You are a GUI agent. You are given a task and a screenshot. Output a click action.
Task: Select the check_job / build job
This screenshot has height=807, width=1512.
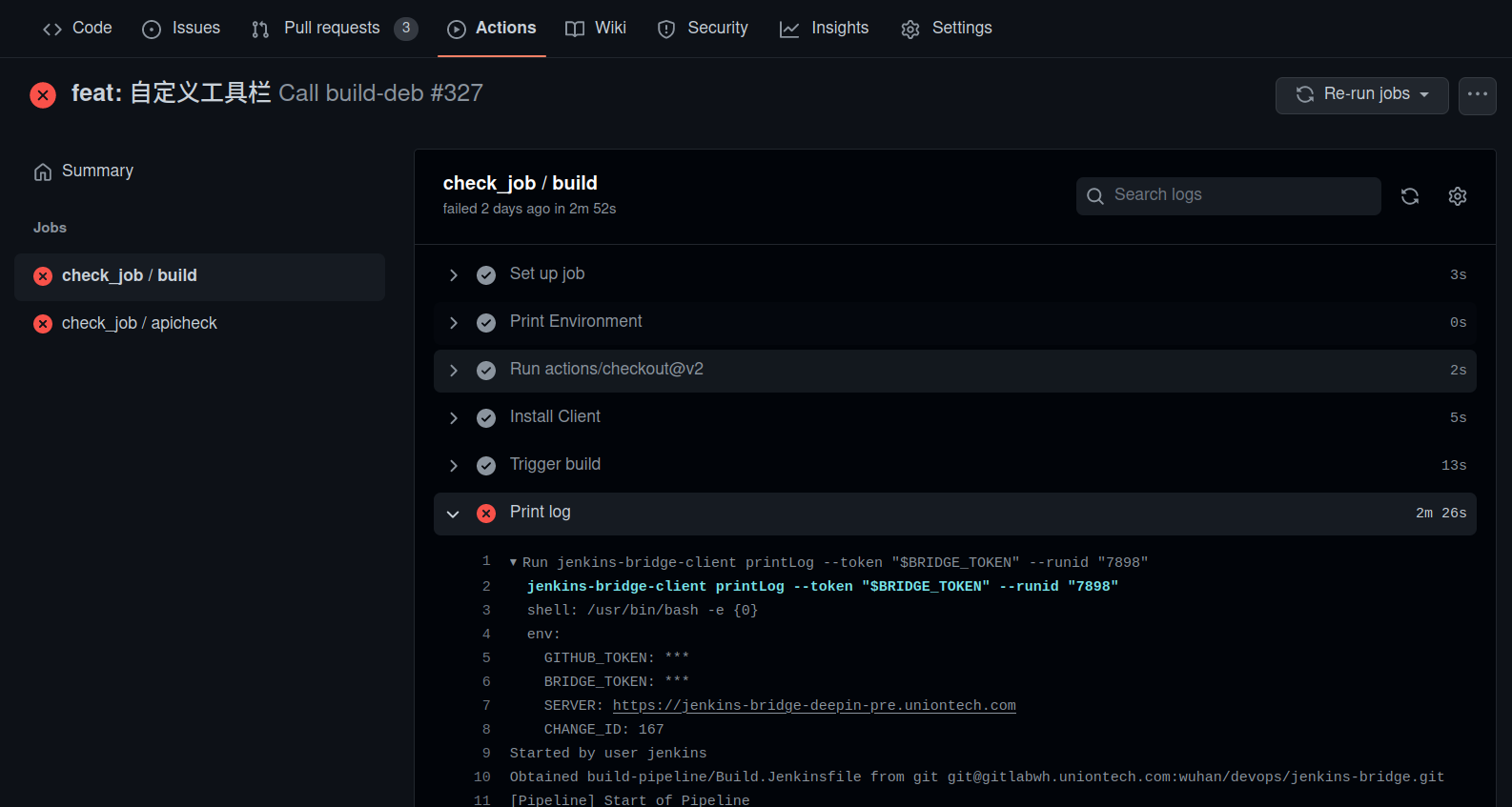199,276
